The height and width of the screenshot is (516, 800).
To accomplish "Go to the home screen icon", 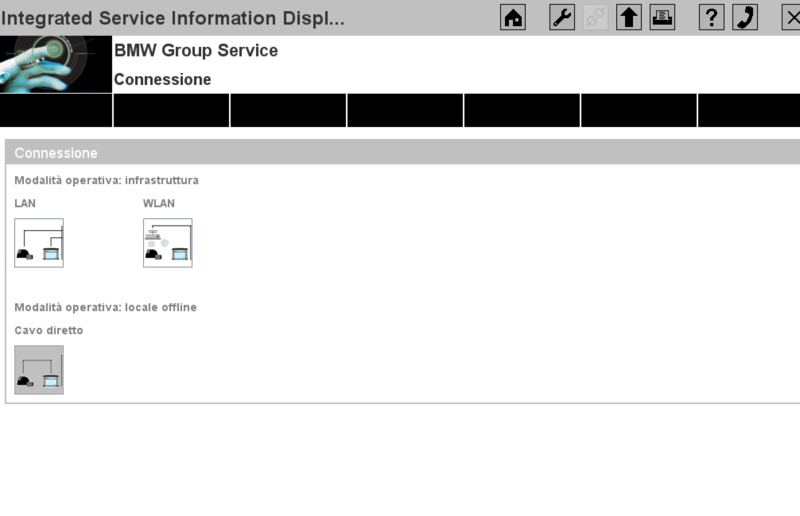I will [x=513, y=18].
